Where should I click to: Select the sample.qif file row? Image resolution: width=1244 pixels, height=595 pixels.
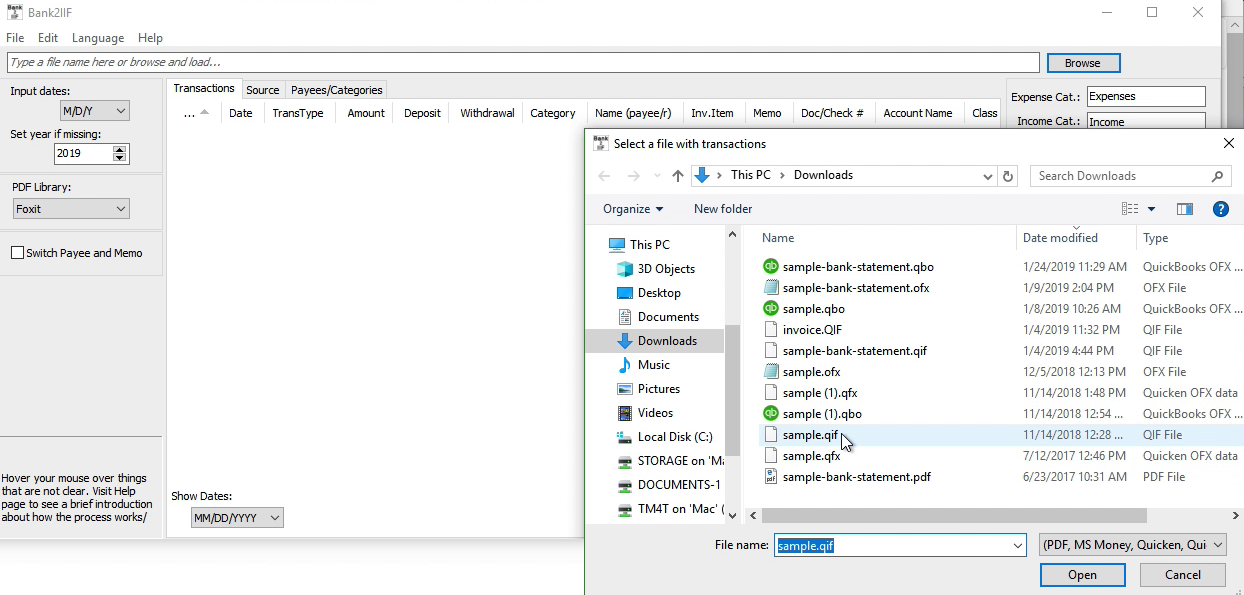pos(1000,435)
